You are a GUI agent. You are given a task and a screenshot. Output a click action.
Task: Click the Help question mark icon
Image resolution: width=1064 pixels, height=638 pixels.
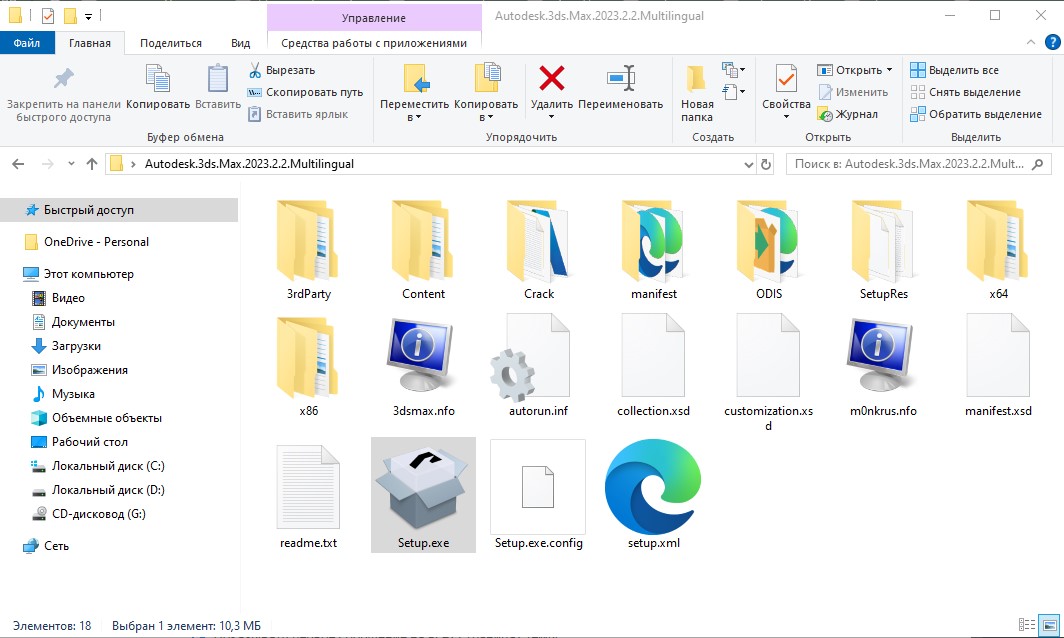click(x=1052, y=42)
